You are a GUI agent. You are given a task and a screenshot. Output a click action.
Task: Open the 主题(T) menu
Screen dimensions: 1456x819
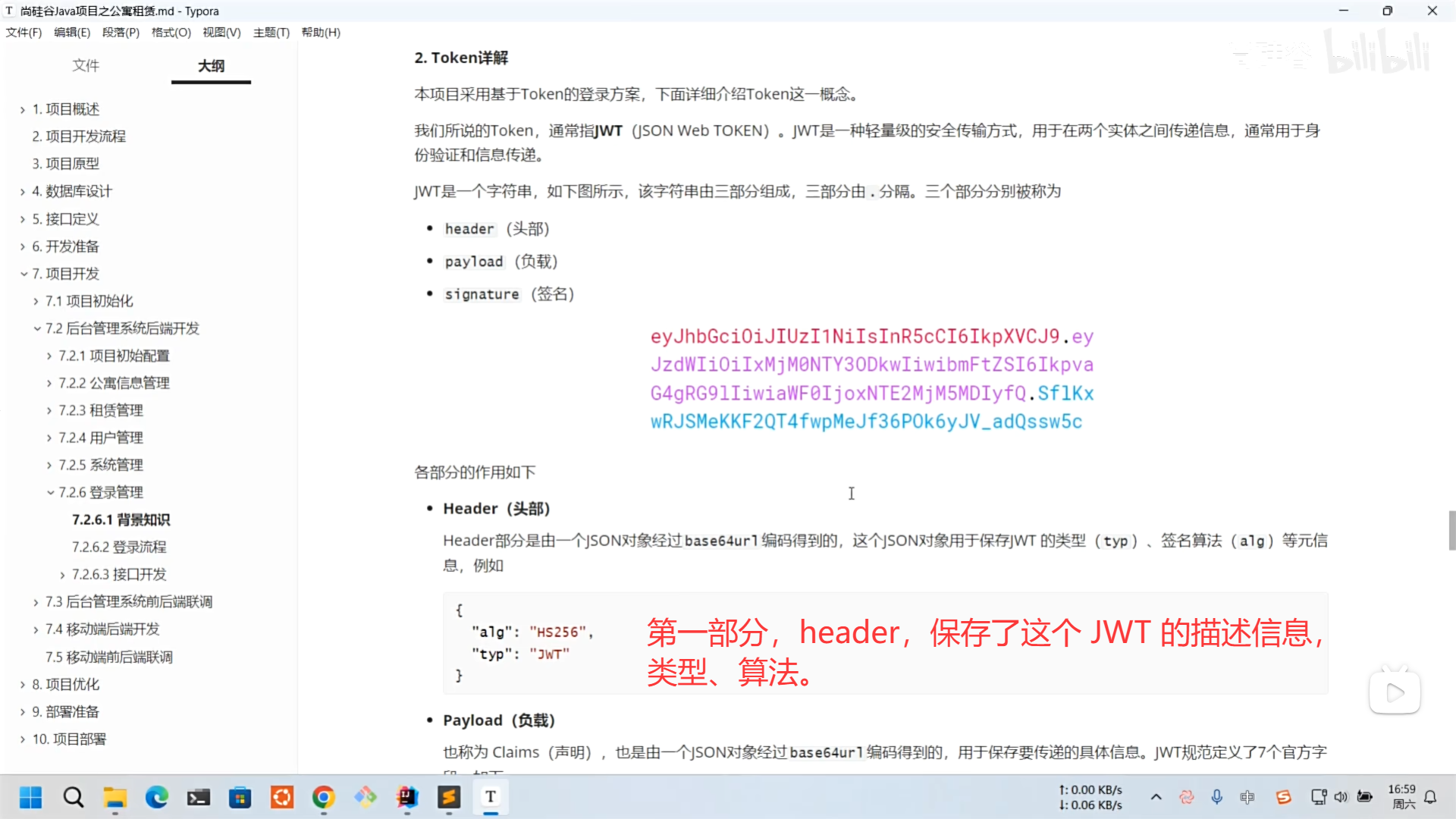tap(271, 33)
